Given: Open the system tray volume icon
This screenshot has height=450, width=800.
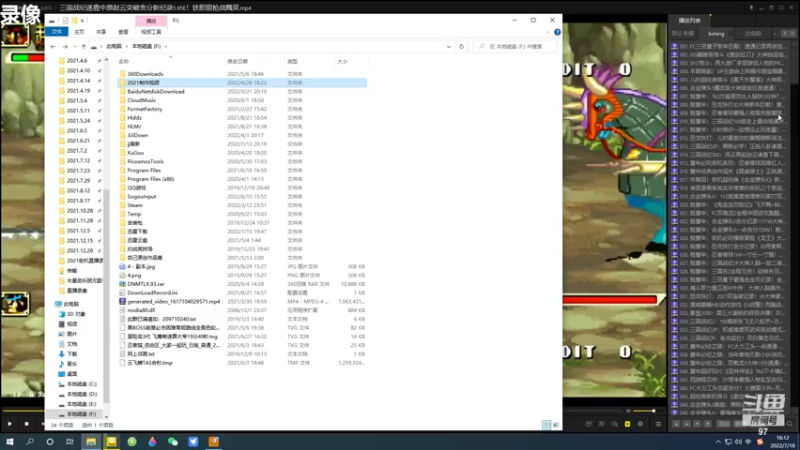Looking at the screenshot, I should pos(738,442).
